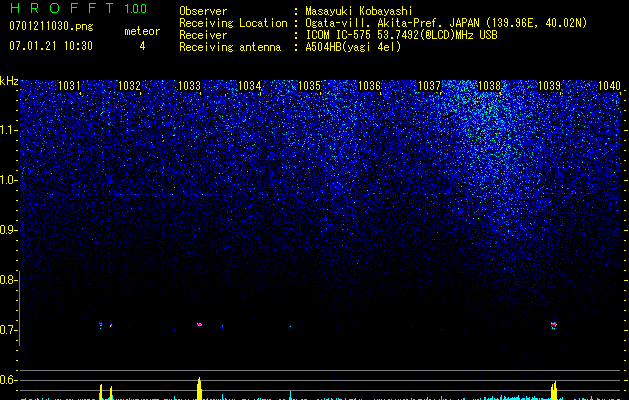
Task: Click the Receiving Location label
Action: coord(233,23)
